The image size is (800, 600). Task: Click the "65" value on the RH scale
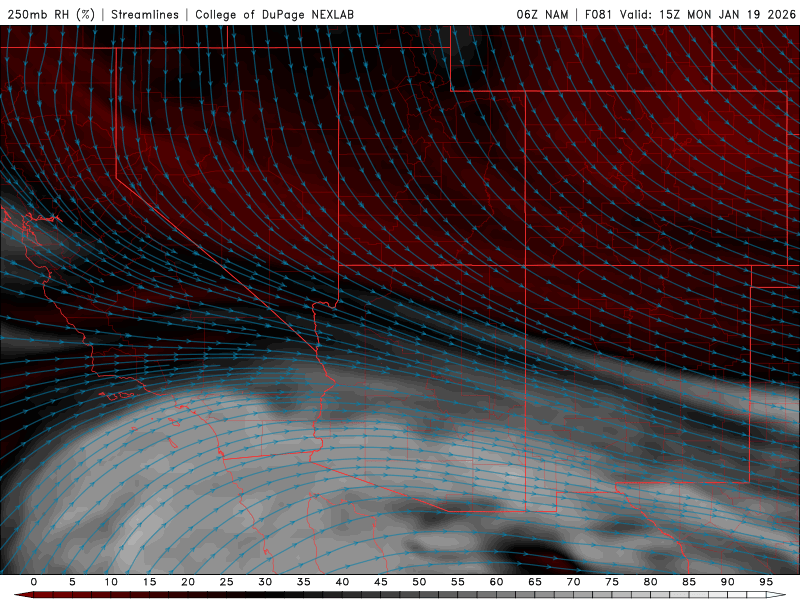pyautogui.click(x=535, y=582)
